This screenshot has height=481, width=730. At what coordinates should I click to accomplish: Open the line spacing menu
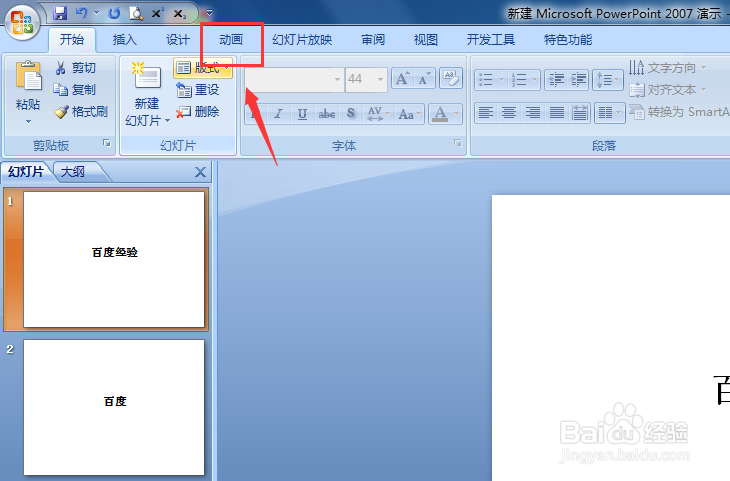[x=608, y=80]
